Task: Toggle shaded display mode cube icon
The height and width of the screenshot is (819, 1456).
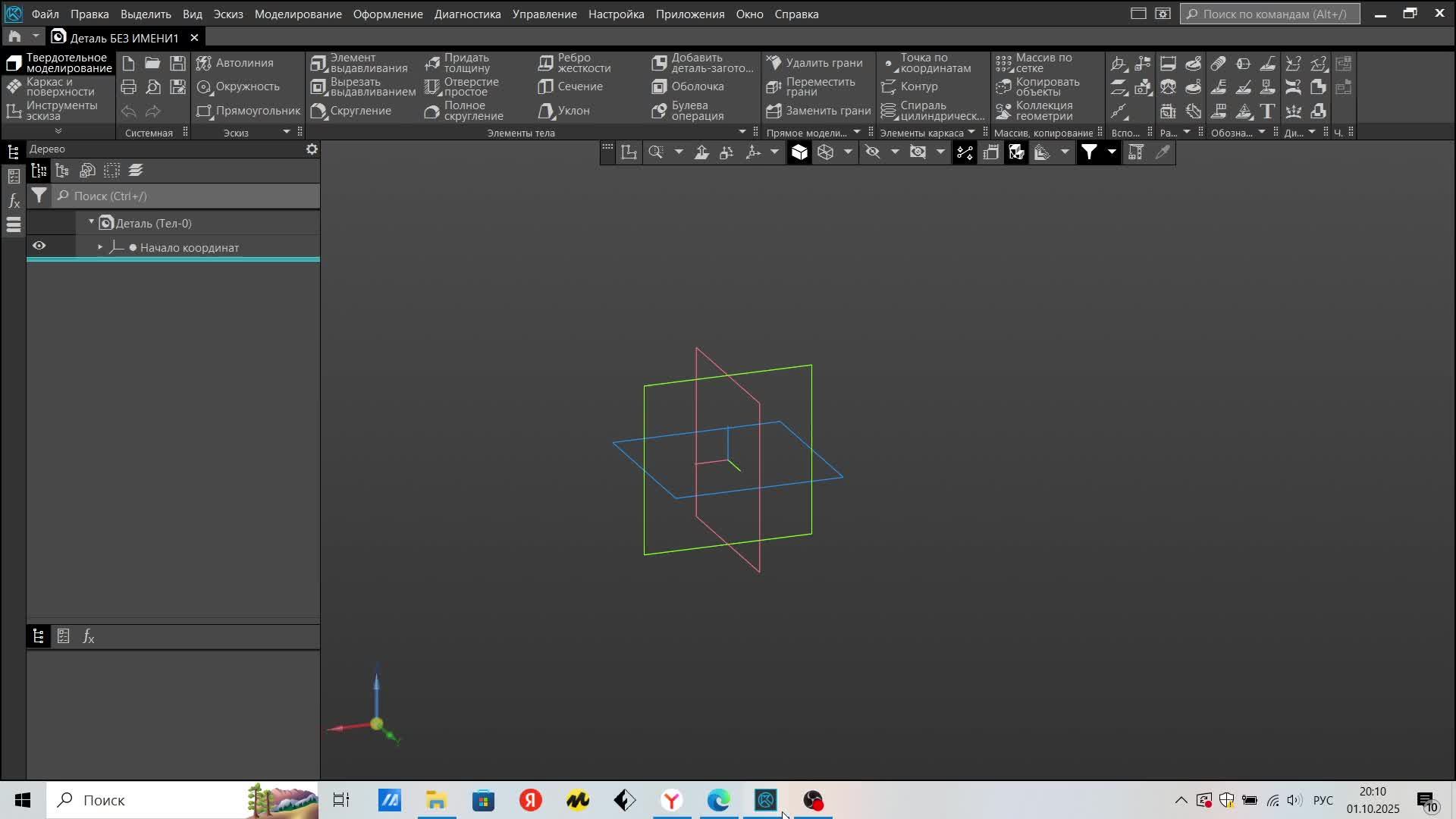Action: (799, 152)
